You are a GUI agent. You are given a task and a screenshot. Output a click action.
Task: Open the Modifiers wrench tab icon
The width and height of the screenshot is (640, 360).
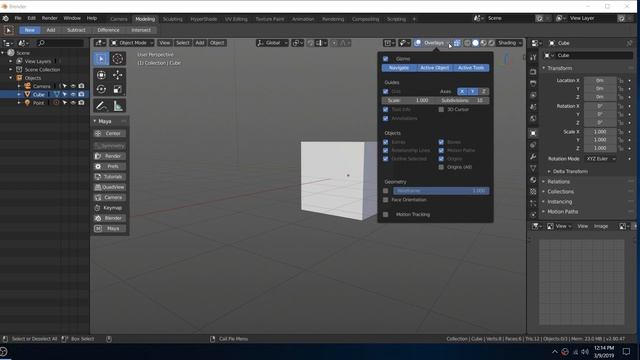533,156
